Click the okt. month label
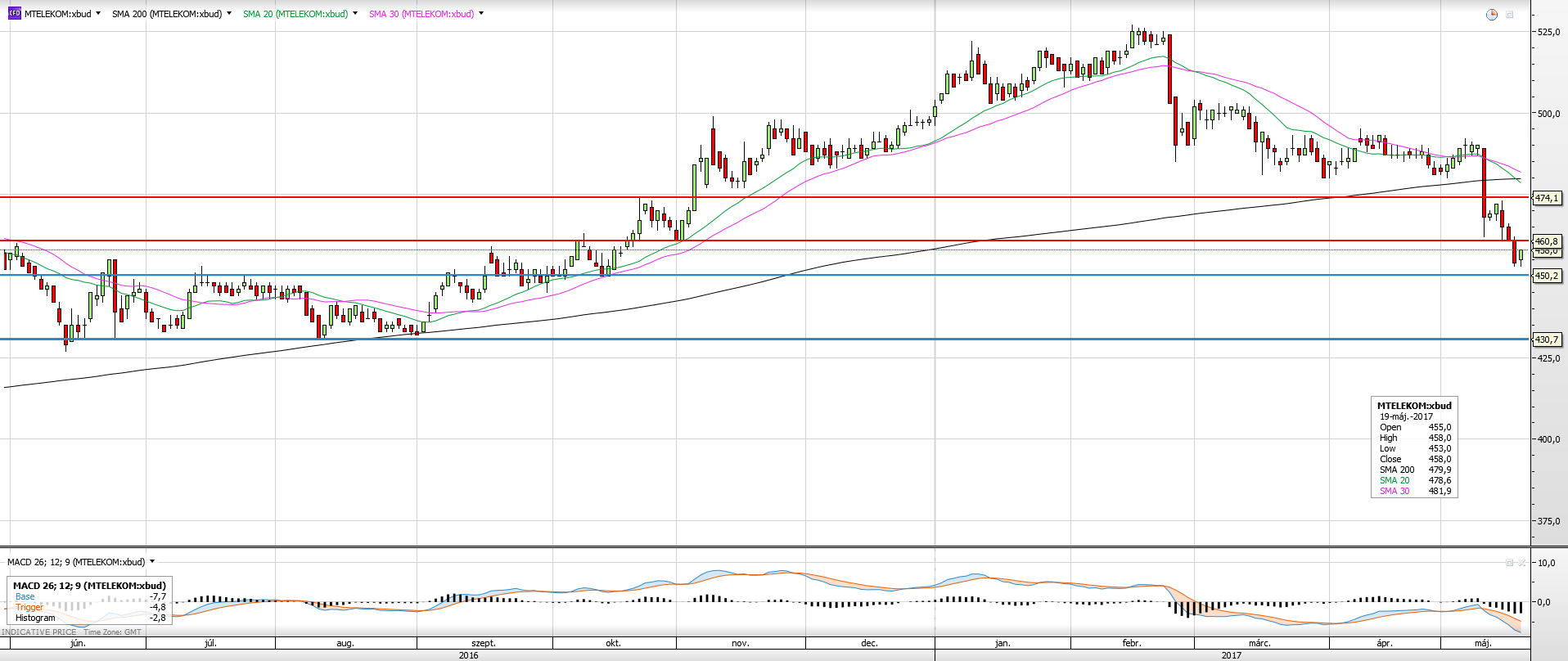 pyautogui.click(x=613, y=643)
